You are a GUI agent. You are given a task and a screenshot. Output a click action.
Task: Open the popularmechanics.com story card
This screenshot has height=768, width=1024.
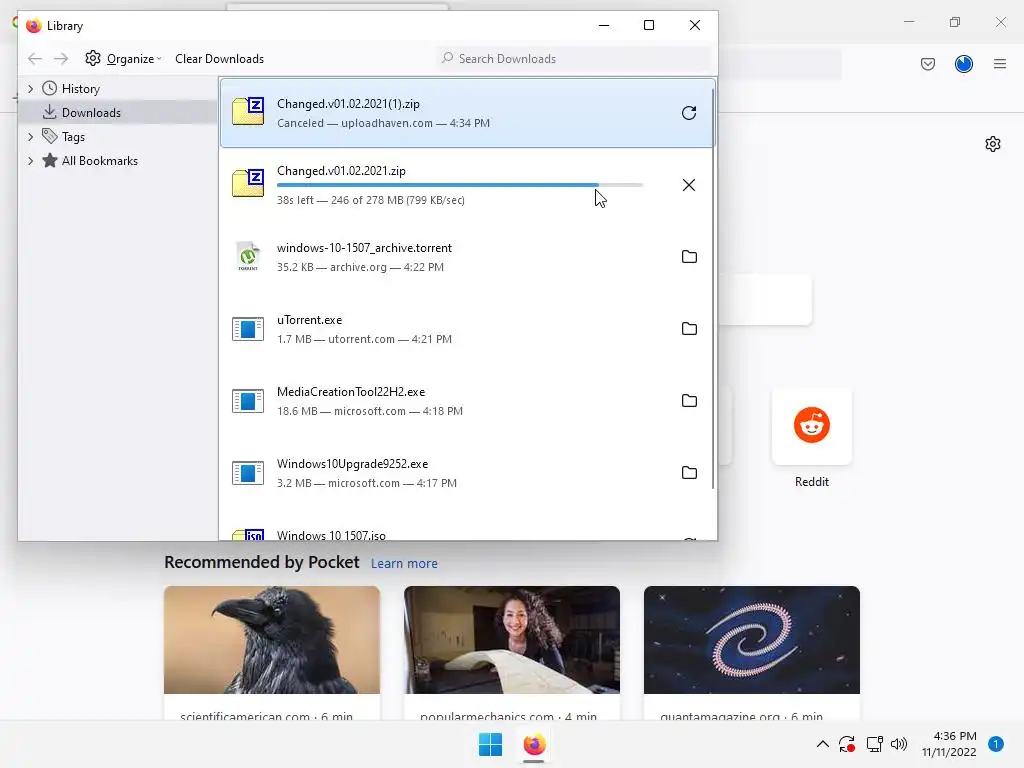pyautogui.click(x=511, y=653)
